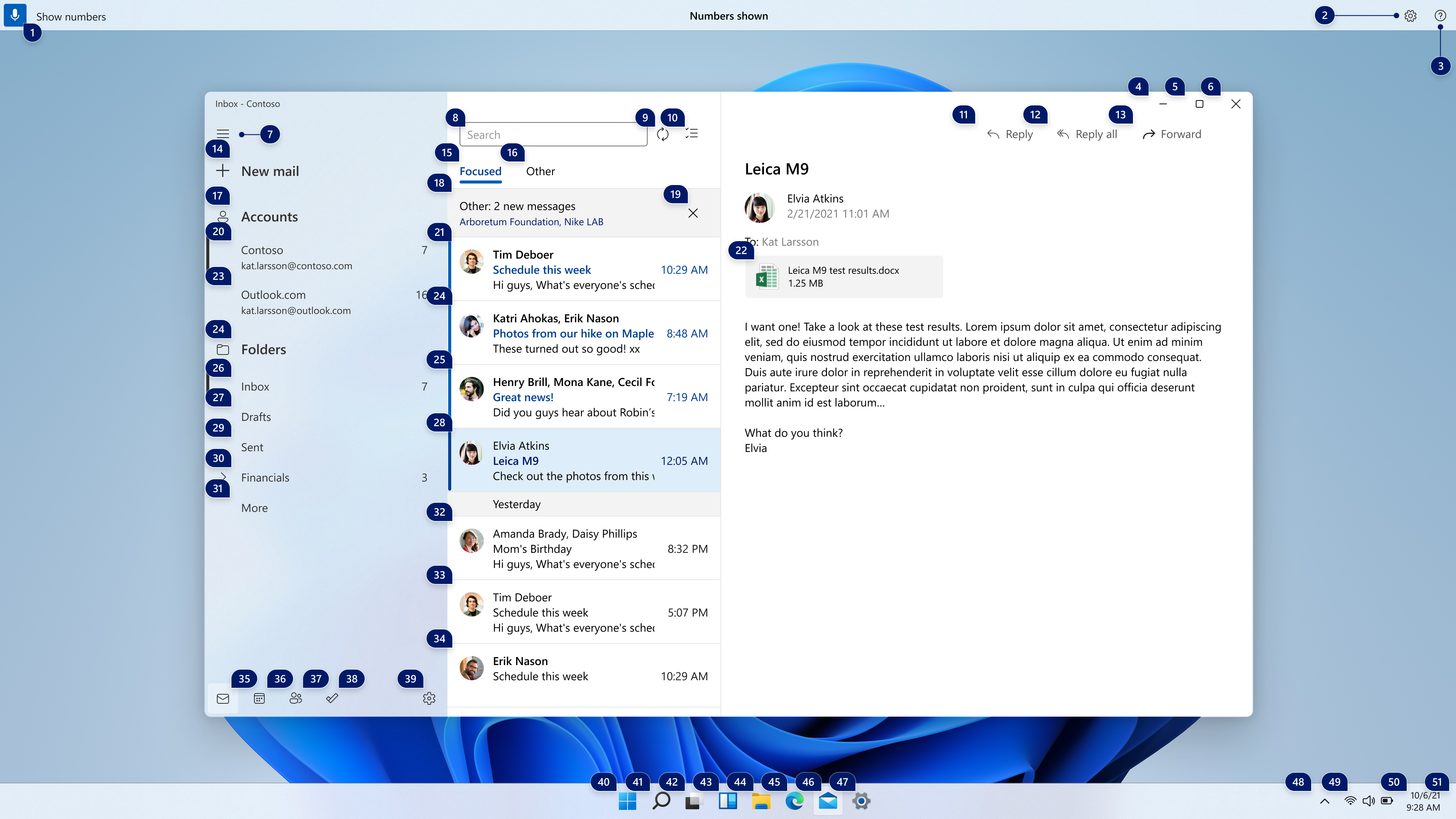Click the Reply icon to respond
The height and width of the screenshot is (819, 1456).
[1008, 133]
